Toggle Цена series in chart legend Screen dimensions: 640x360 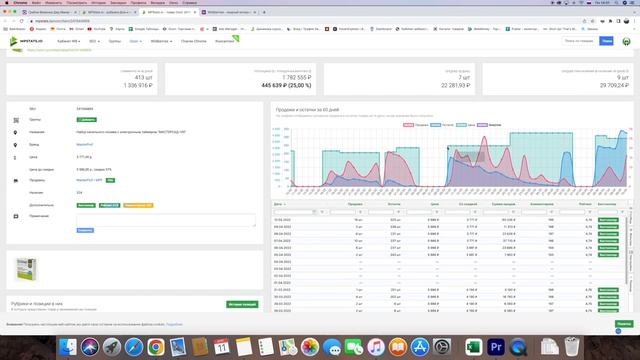pos(465,125)
